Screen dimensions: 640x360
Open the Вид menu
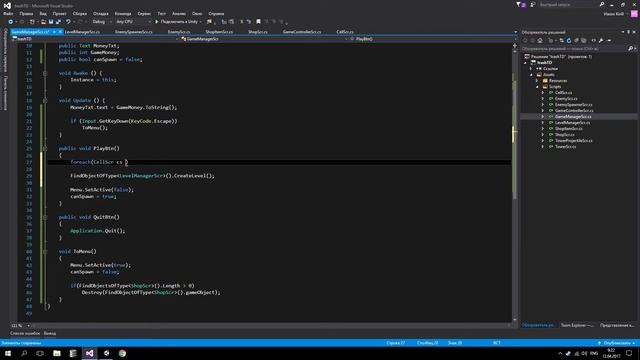43,13
